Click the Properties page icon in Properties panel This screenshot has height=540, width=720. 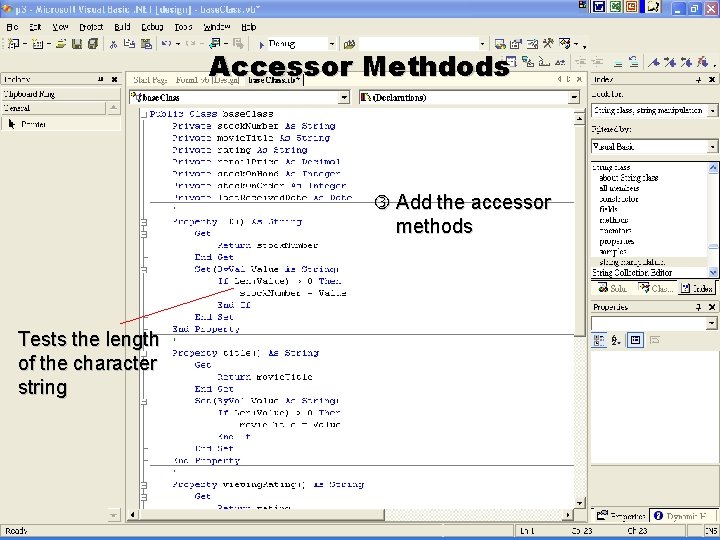click(x=636, y=340)
